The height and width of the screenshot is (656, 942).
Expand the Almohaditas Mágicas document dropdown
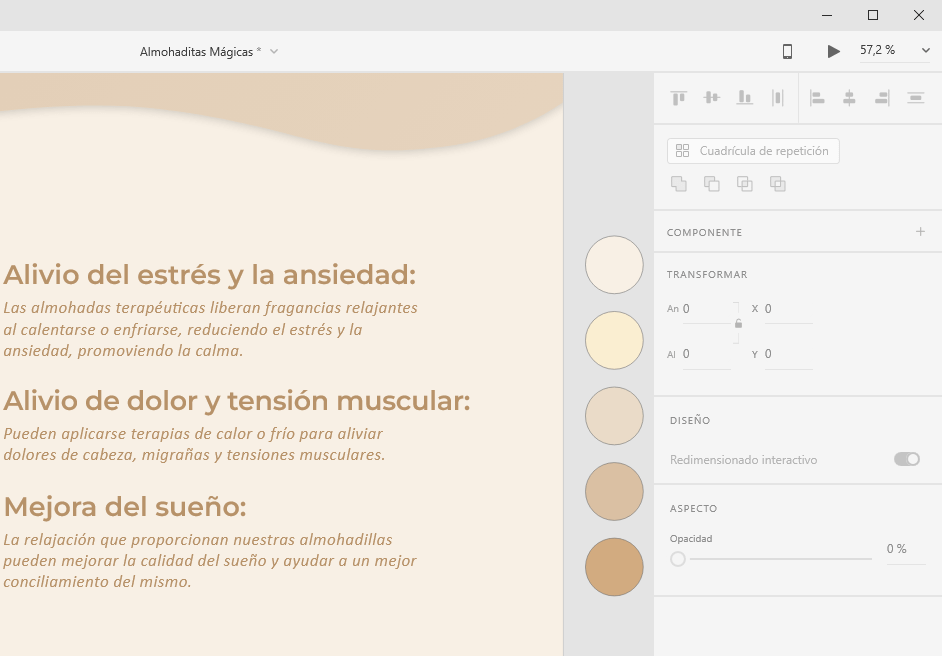point(274,51)
